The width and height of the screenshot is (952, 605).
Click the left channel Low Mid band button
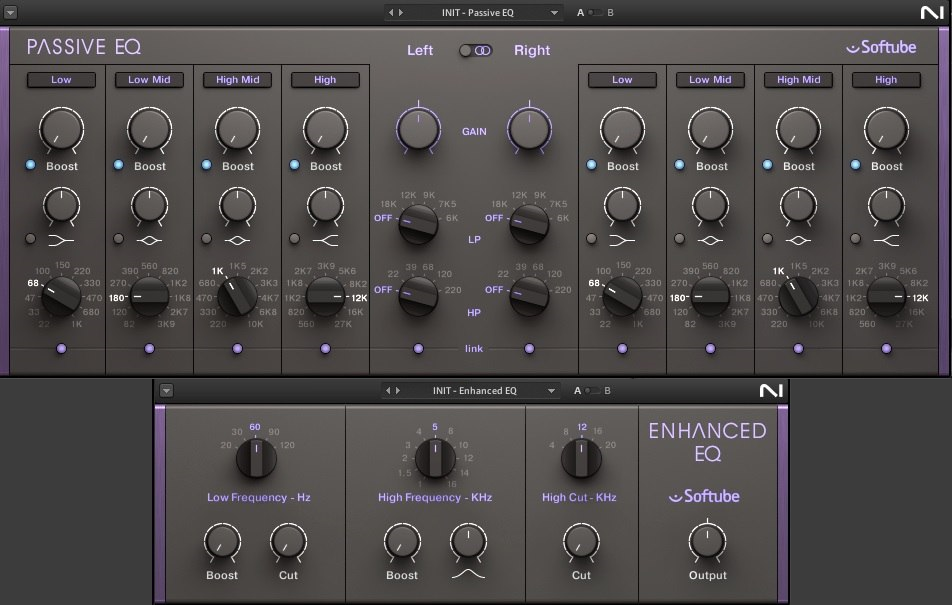[149, 80]
